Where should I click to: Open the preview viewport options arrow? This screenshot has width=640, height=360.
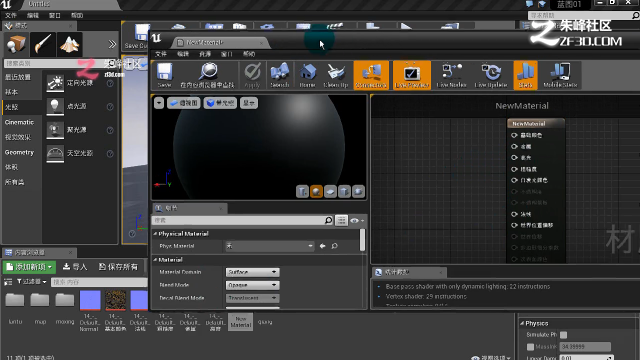click(x=159, y=103)
